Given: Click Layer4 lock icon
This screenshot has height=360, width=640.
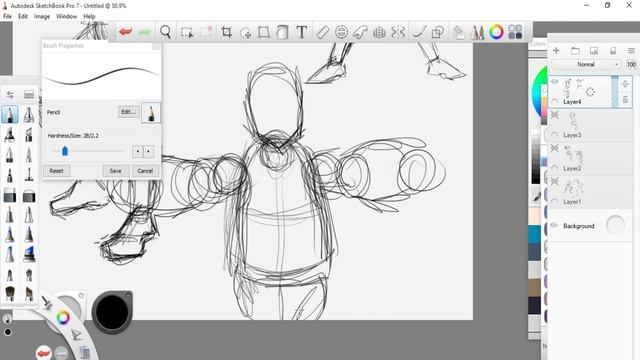Looking at the screenshot, I should 625,99.
